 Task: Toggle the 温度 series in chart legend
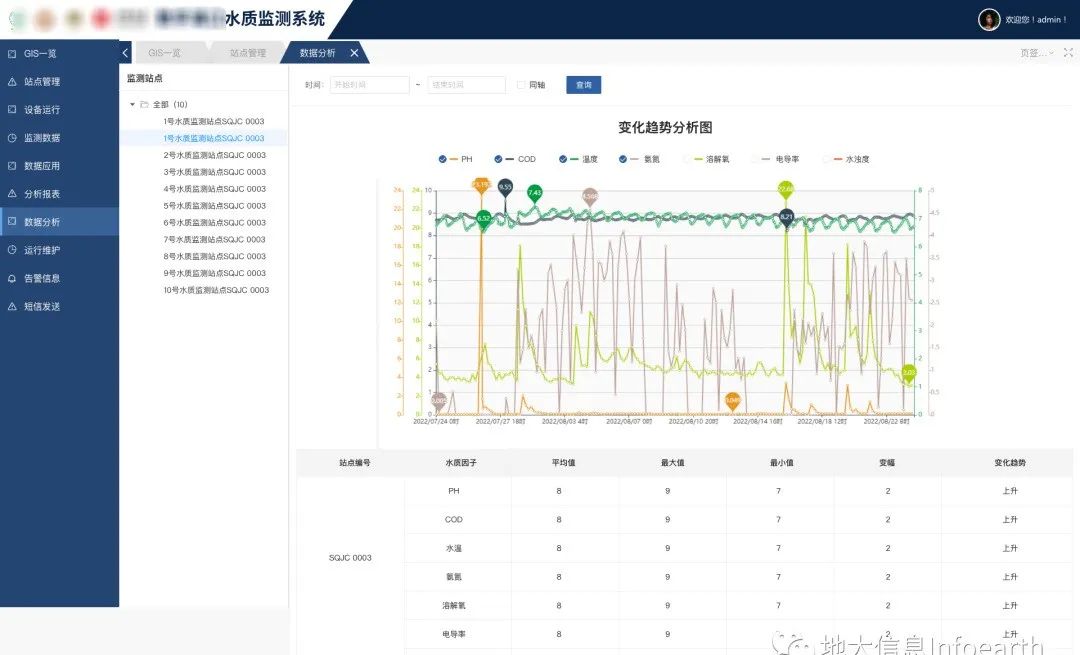pyautogui.click(x=578, y=159)
